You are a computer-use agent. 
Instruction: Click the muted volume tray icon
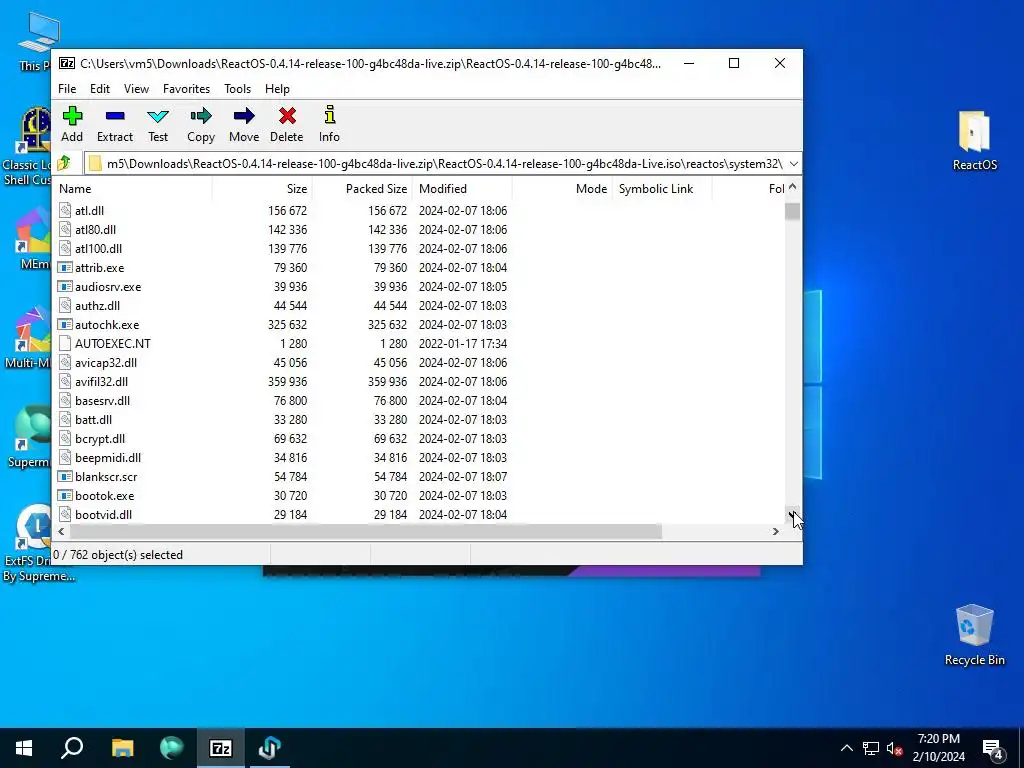click(894, 748)
